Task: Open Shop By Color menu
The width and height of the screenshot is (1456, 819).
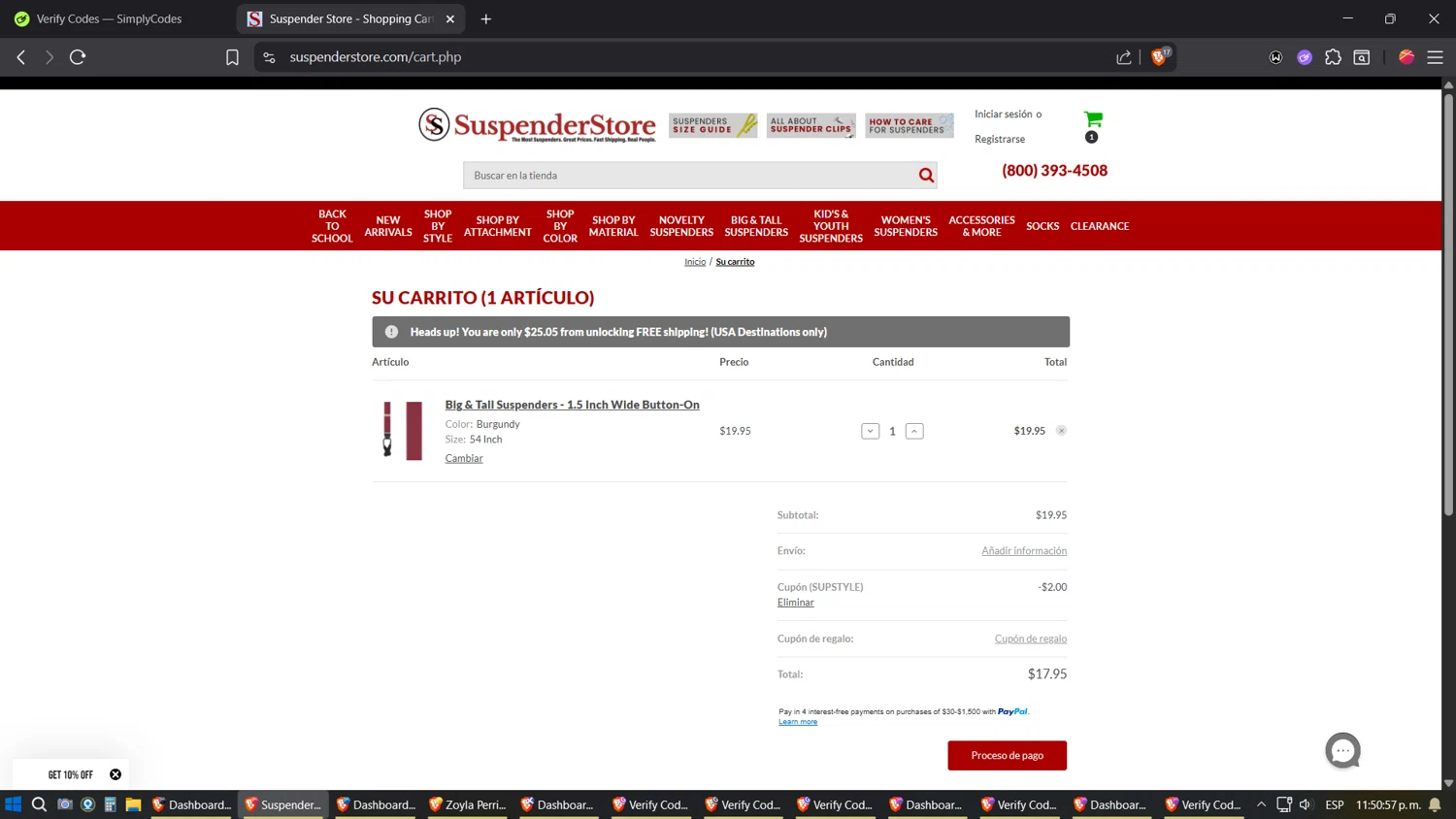Action: (x=560, y=226)
